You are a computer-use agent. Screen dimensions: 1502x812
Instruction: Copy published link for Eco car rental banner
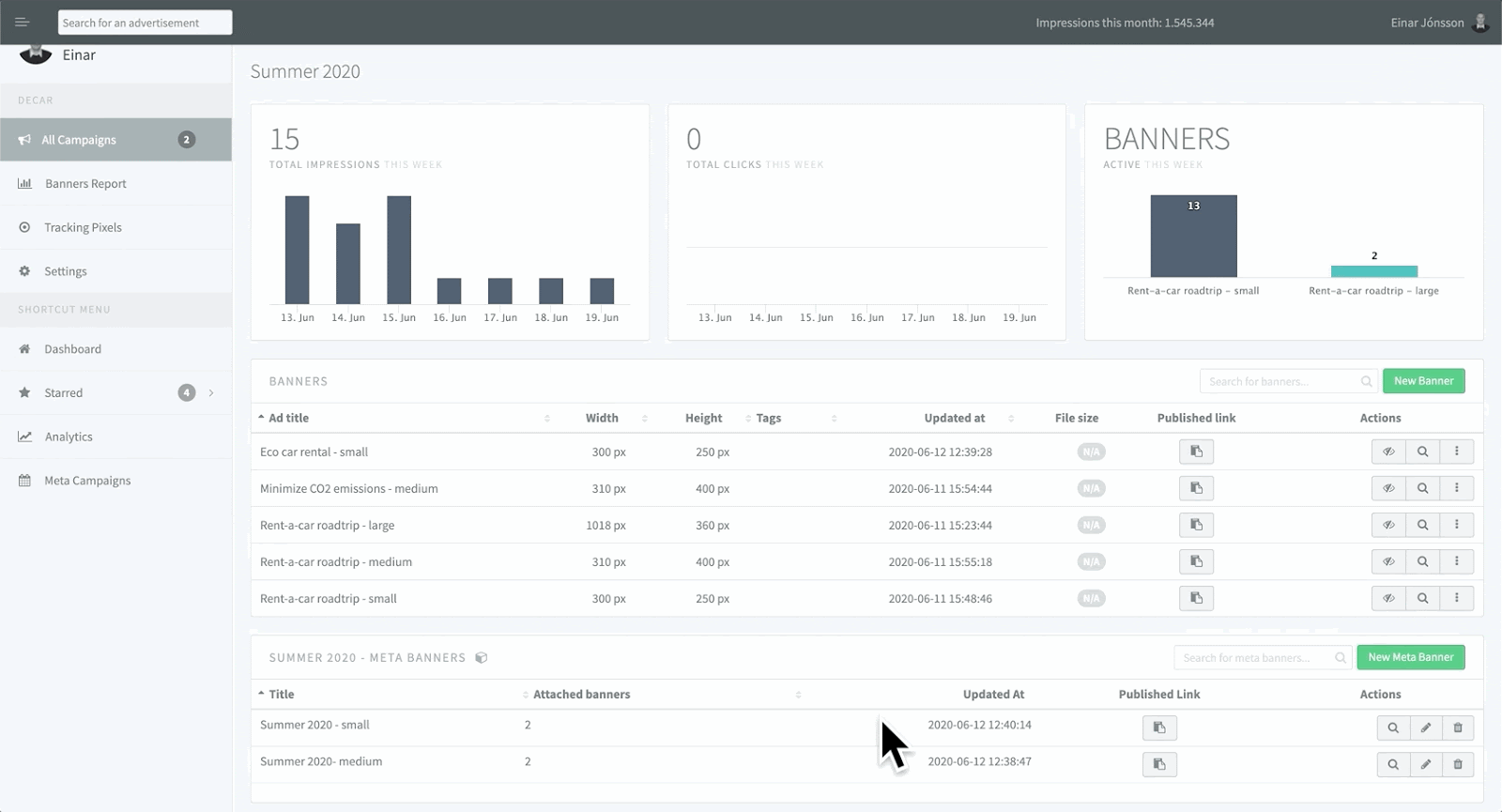click(x=1196, y=452)
